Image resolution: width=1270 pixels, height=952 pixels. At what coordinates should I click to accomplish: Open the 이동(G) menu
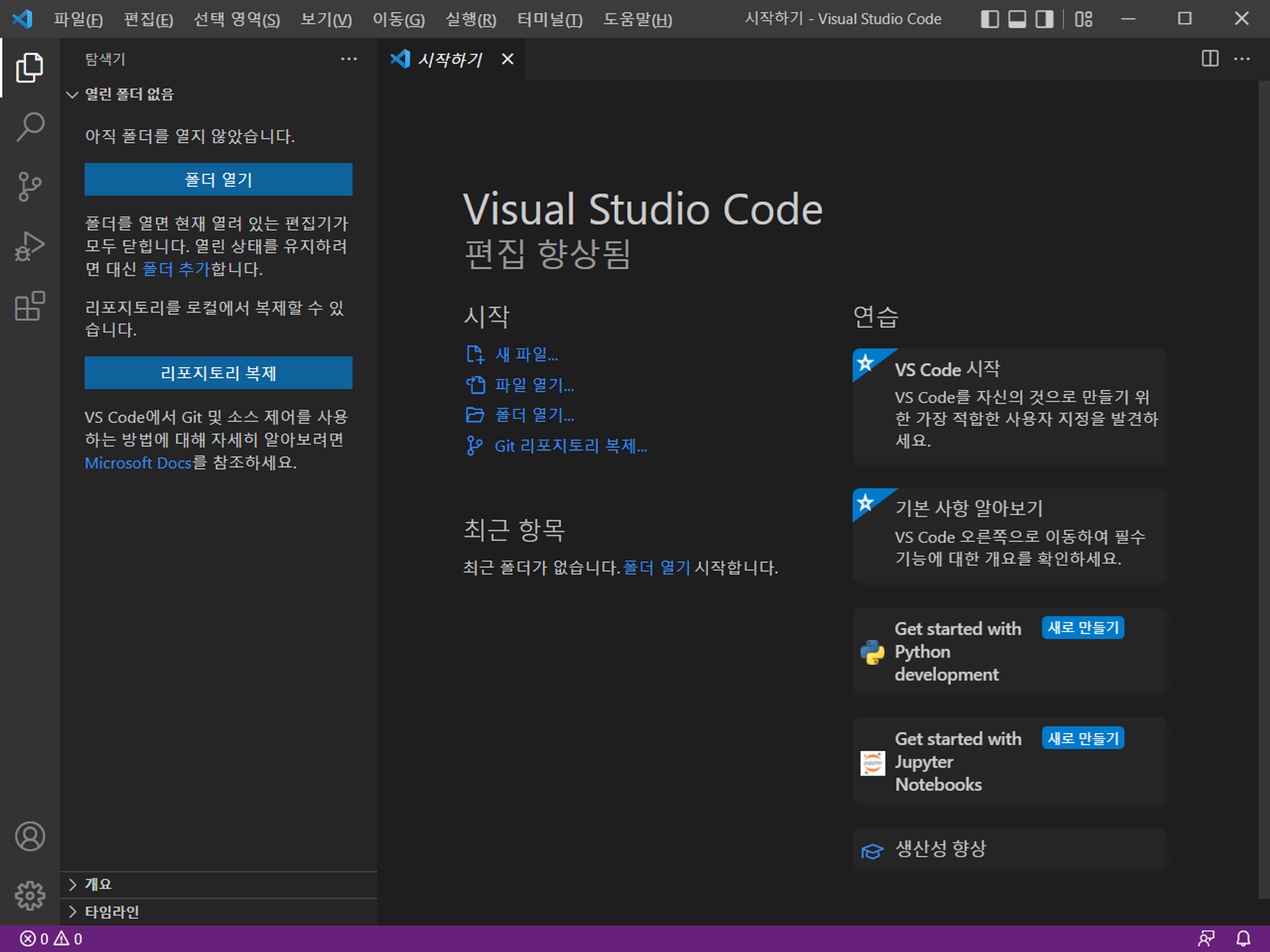(x=398, y=19)
